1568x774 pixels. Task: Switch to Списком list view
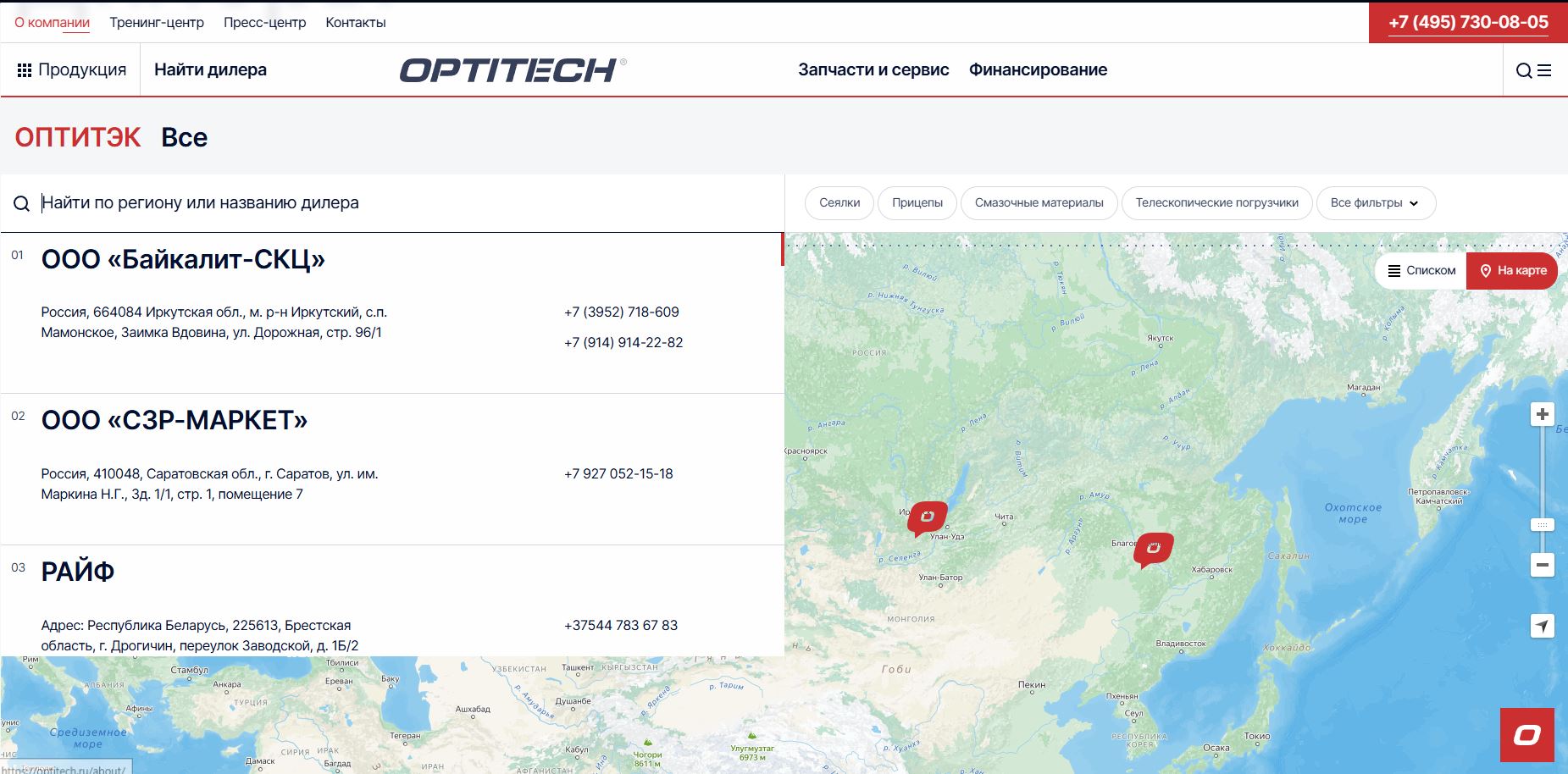coord(1421,271)
